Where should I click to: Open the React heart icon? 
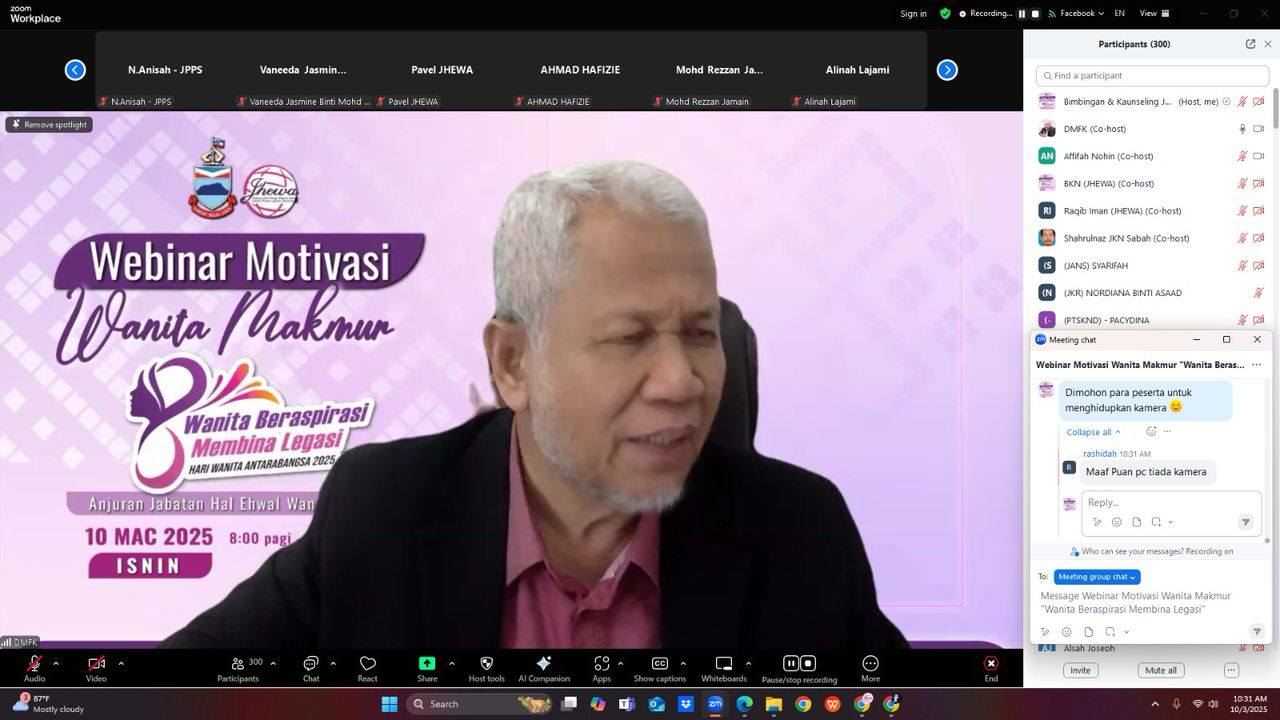[367, 665]
